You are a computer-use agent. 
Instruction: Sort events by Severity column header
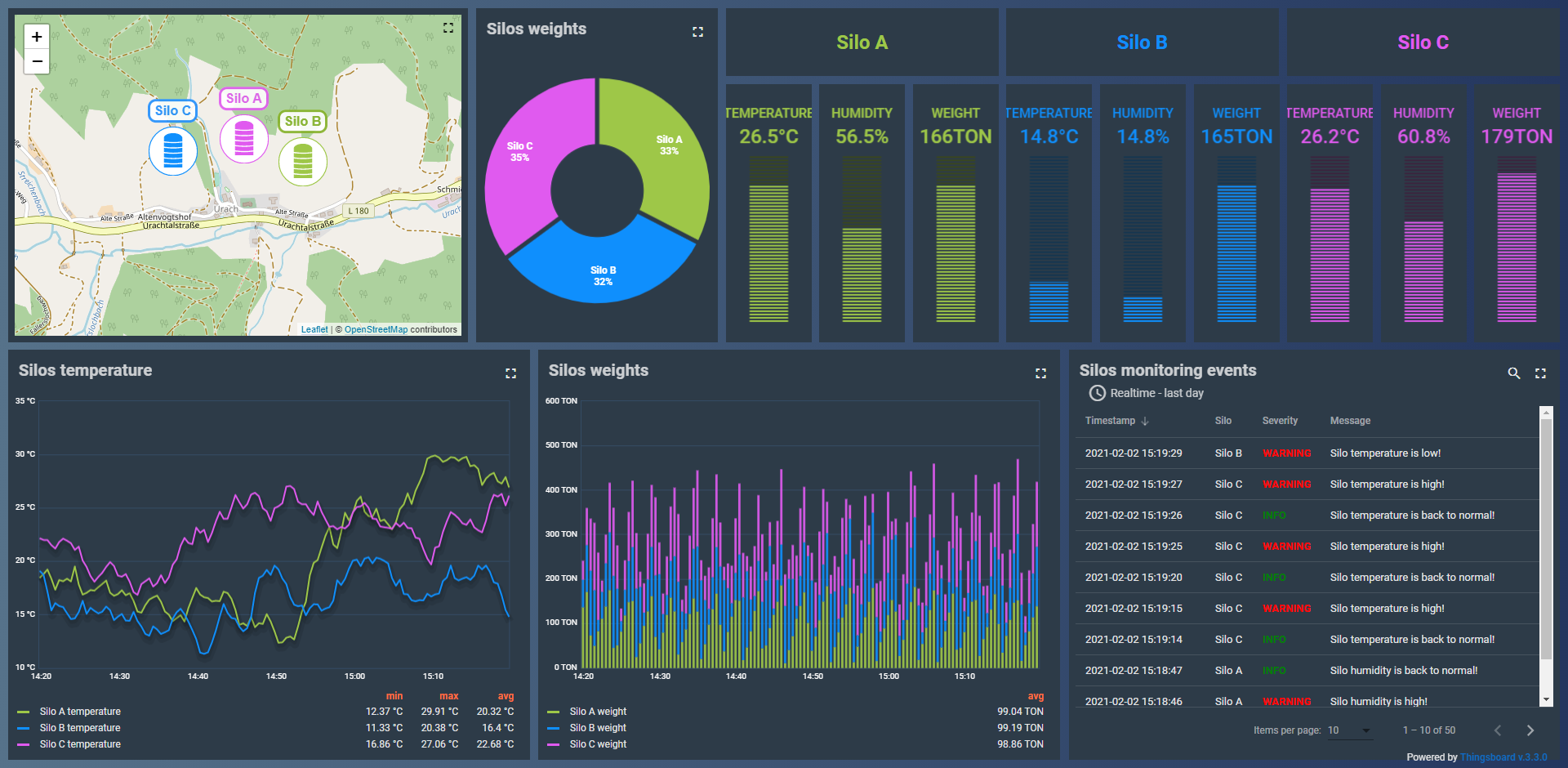tap(1279, 421)
